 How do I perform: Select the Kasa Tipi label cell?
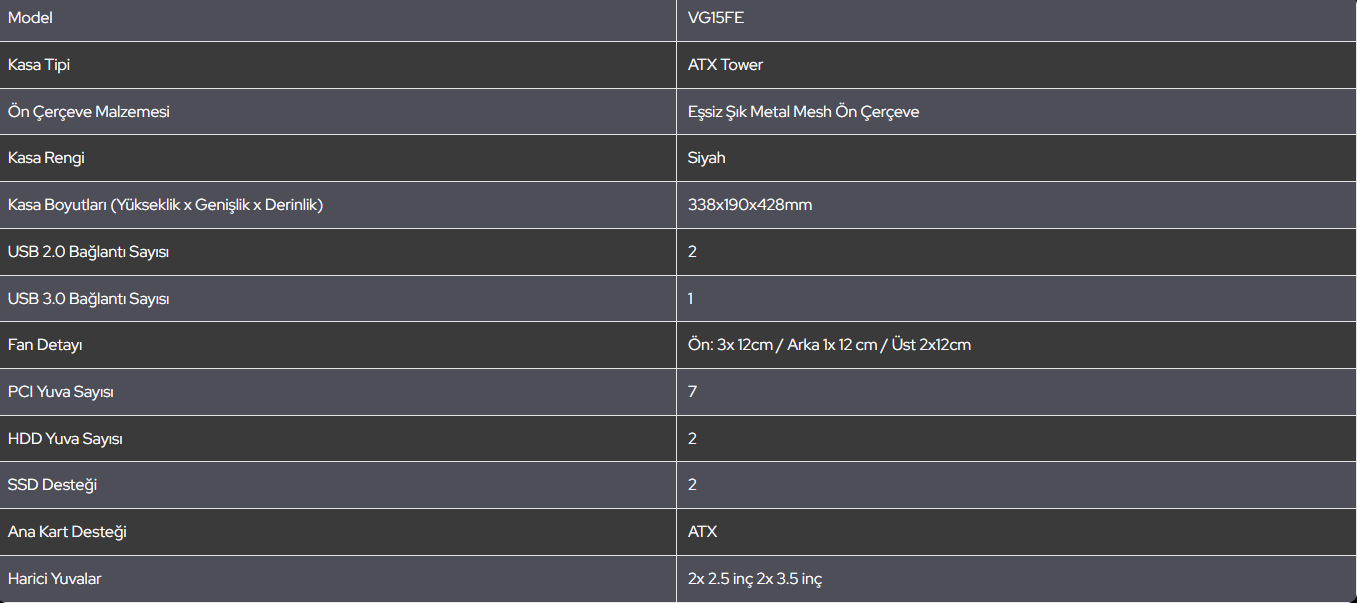point(338,65)
